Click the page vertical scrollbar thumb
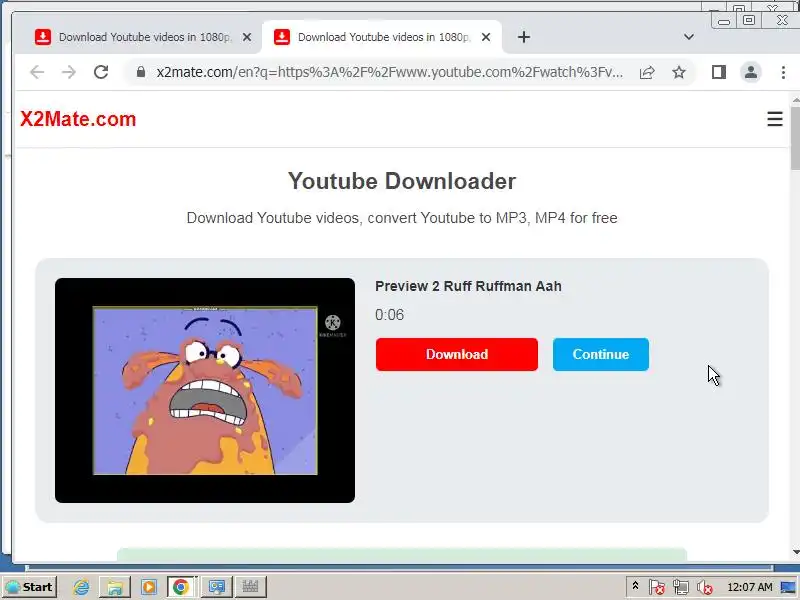The height and width of the screenshot is (600, 800). [x=795, y=138]
